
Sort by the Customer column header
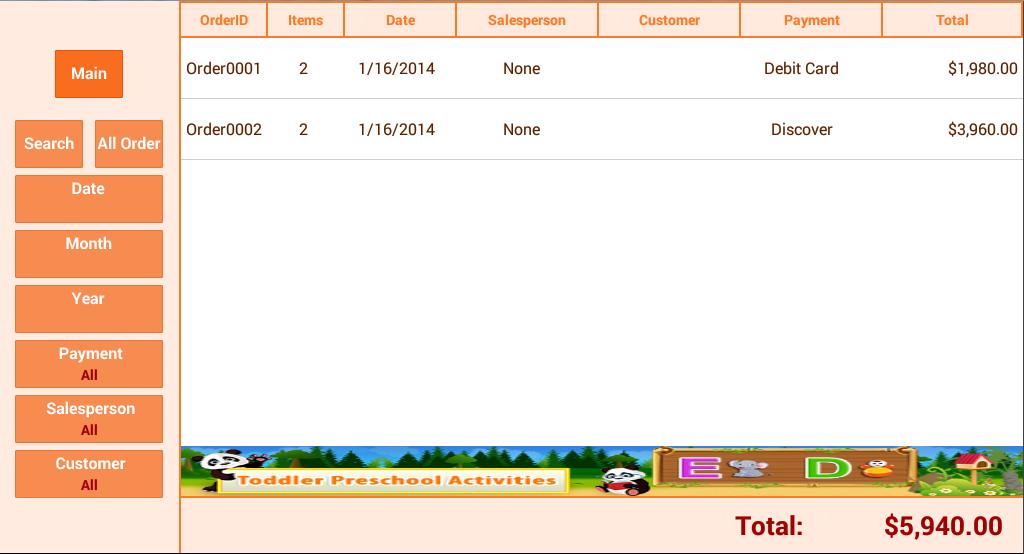coord(669,20)
